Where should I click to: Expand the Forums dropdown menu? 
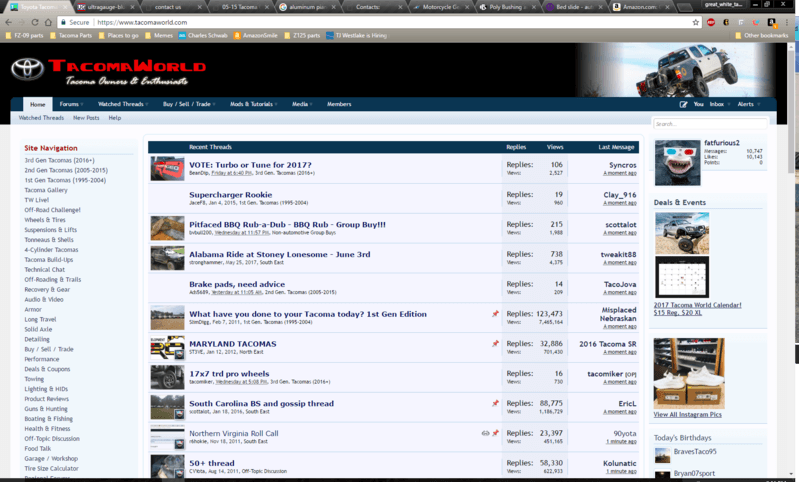[x=71, y=104]
